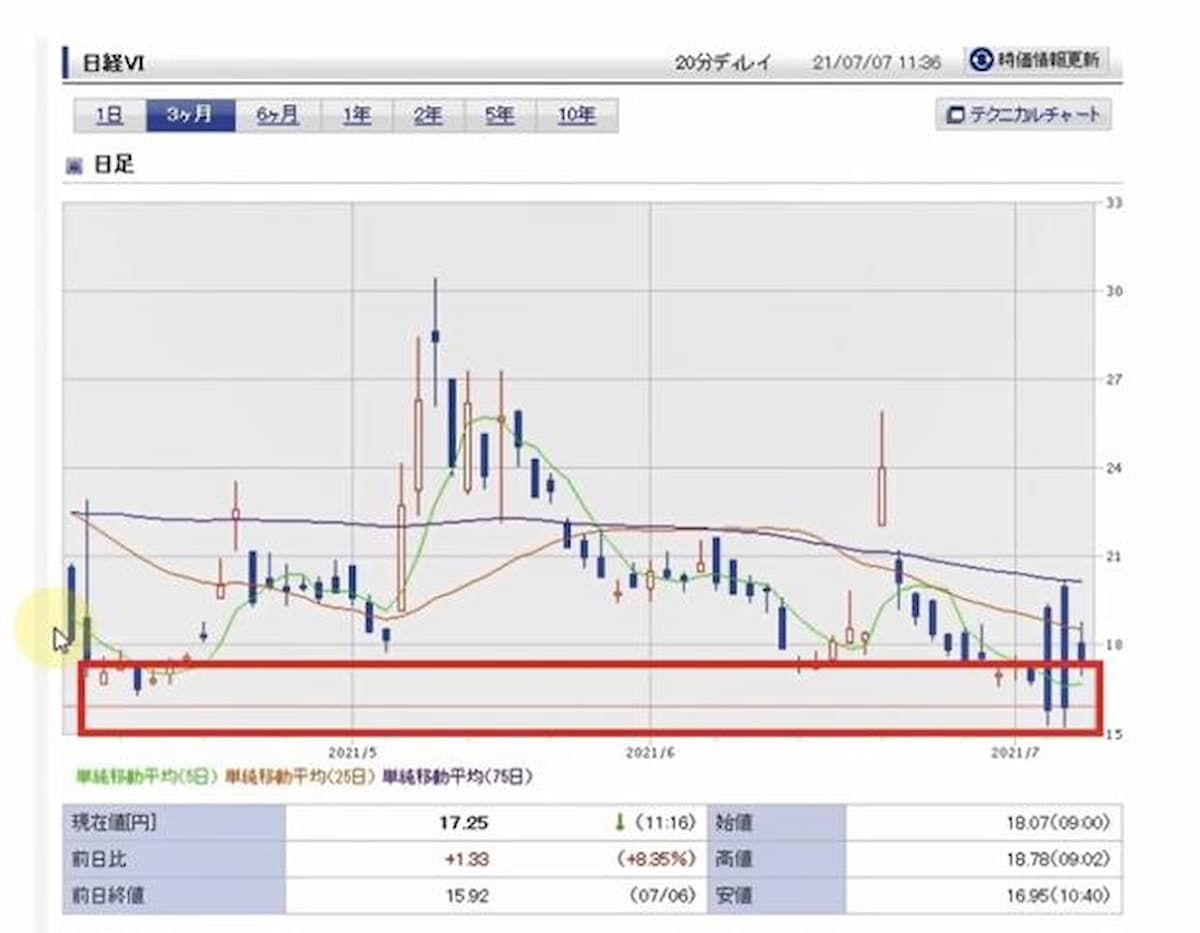Click the tall orange candlestick in late June
This screenshot has width=1200, height=933.
click(x=882, y=494)
